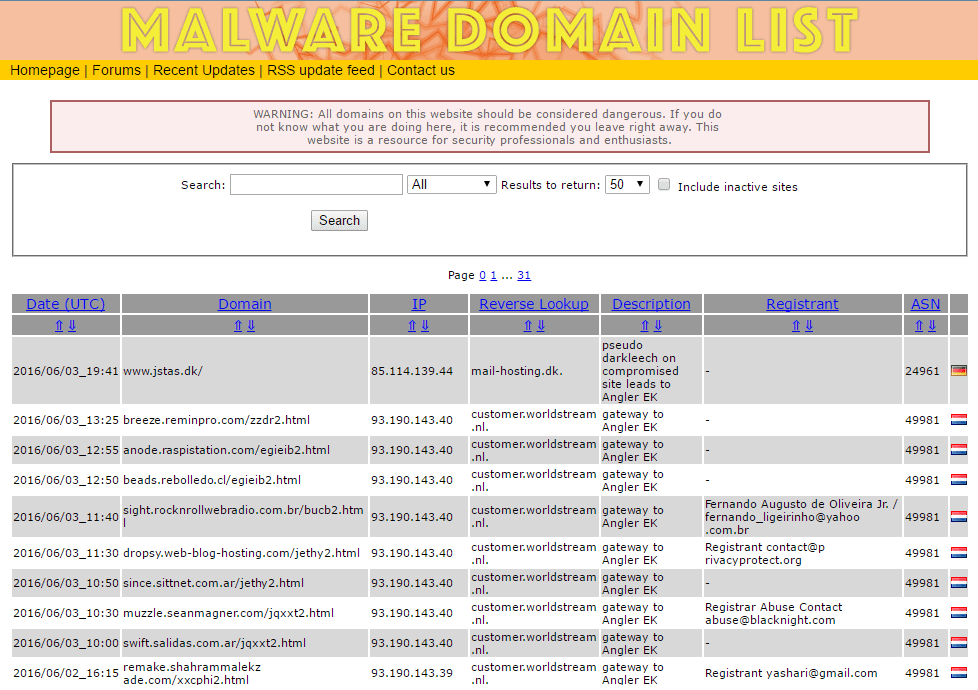978x690 pixels.
Task: Sort Registrant column ascending arrow
Action: [x=796, y=326]
